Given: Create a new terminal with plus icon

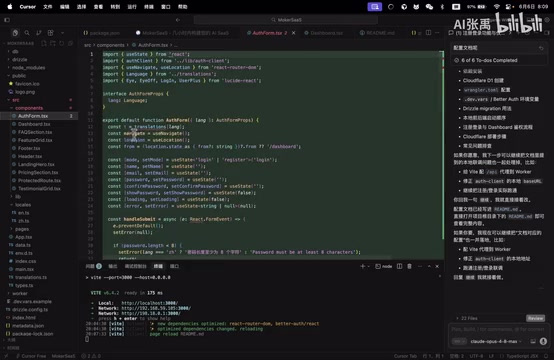Looking at the screenshot, I should tap(362, 266).
